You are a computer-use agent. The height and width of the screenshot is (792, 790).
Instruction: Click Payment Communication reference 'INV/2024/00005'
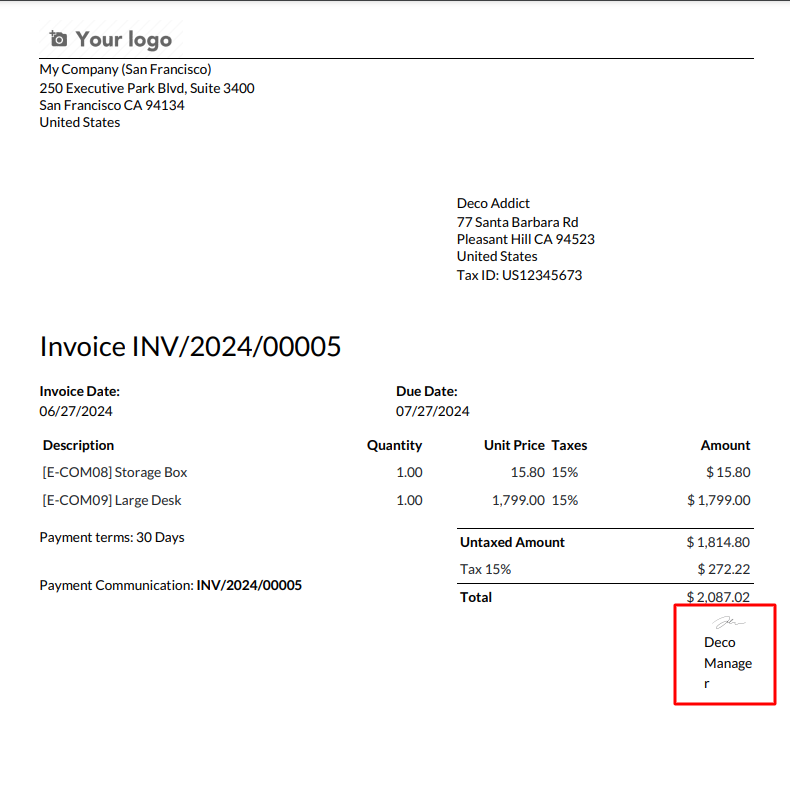249,585
